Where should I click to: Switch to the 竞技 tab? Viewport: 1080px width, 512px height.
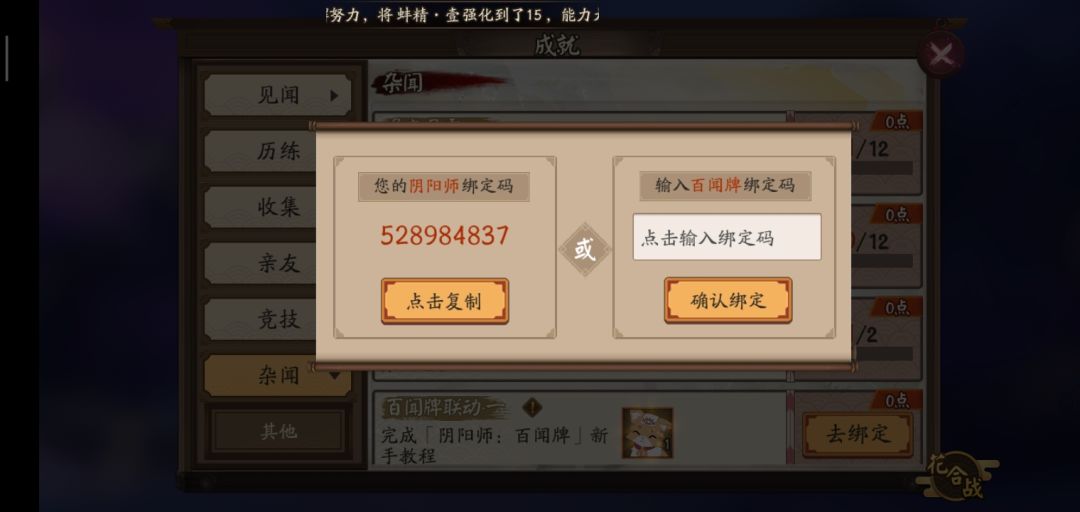tap(278, 318)
